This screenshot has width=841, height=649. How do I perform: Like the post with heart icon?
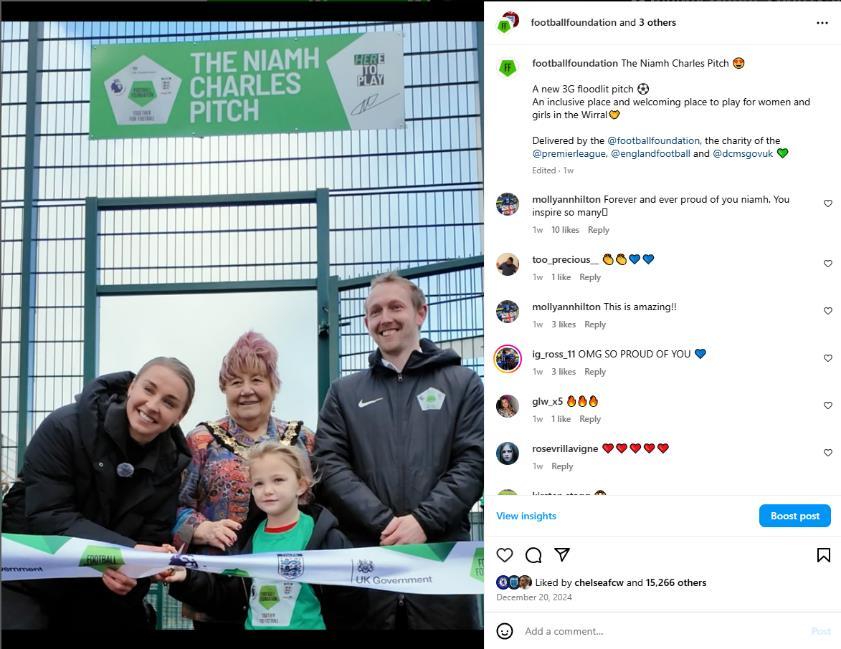click(x=505, y=555)
